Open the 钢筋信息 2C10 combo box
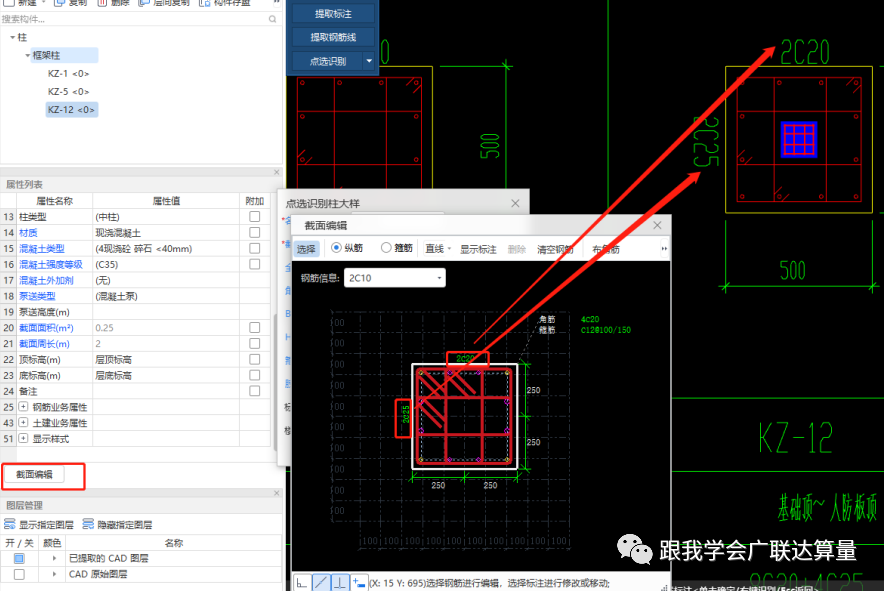 394,278
